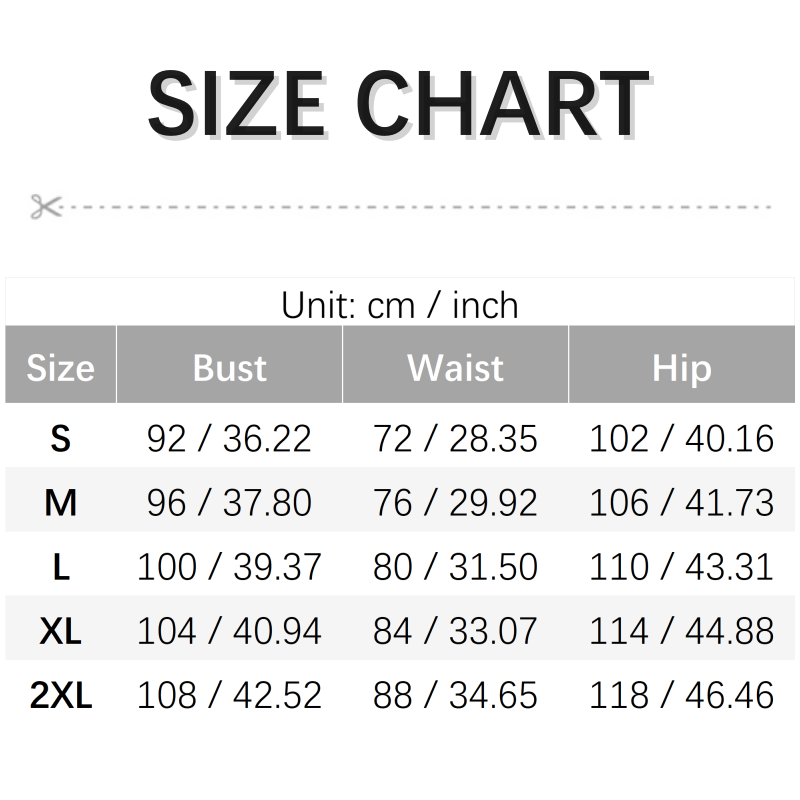Click the L size row label
800x800 pixels.
(60, 567)
